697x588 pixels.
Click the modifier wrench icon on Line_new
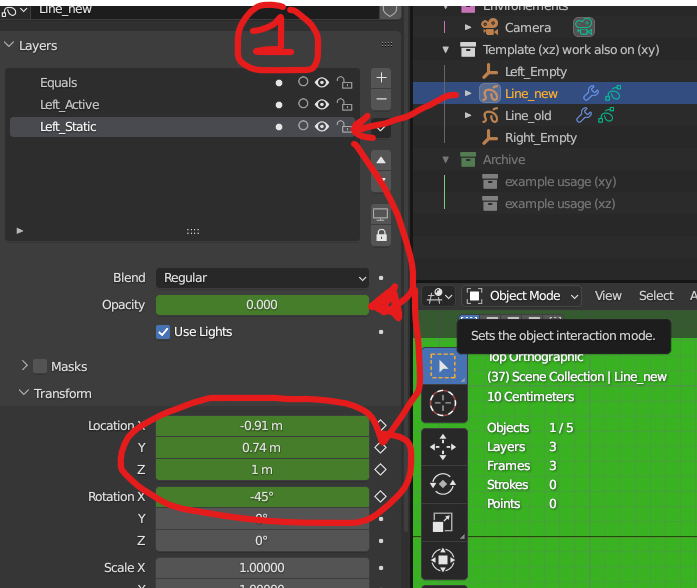tap(591, 93)
